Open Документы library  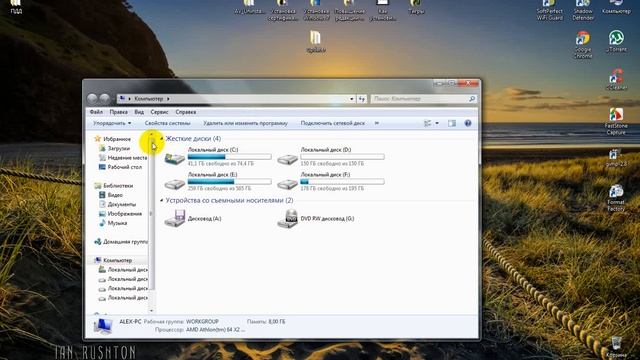coord(122,204)
